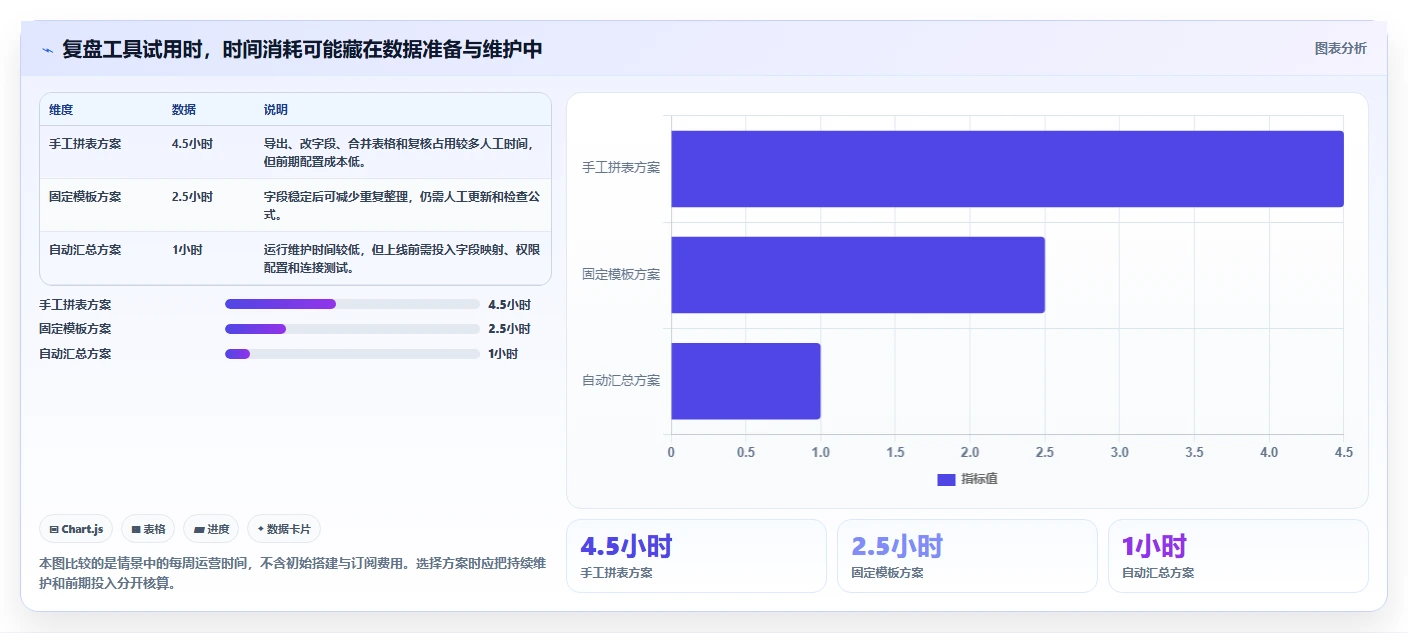Screen dimensions: 1408x633
Task: Click the 2.5小时 table cell
Action: pos(192,196)
